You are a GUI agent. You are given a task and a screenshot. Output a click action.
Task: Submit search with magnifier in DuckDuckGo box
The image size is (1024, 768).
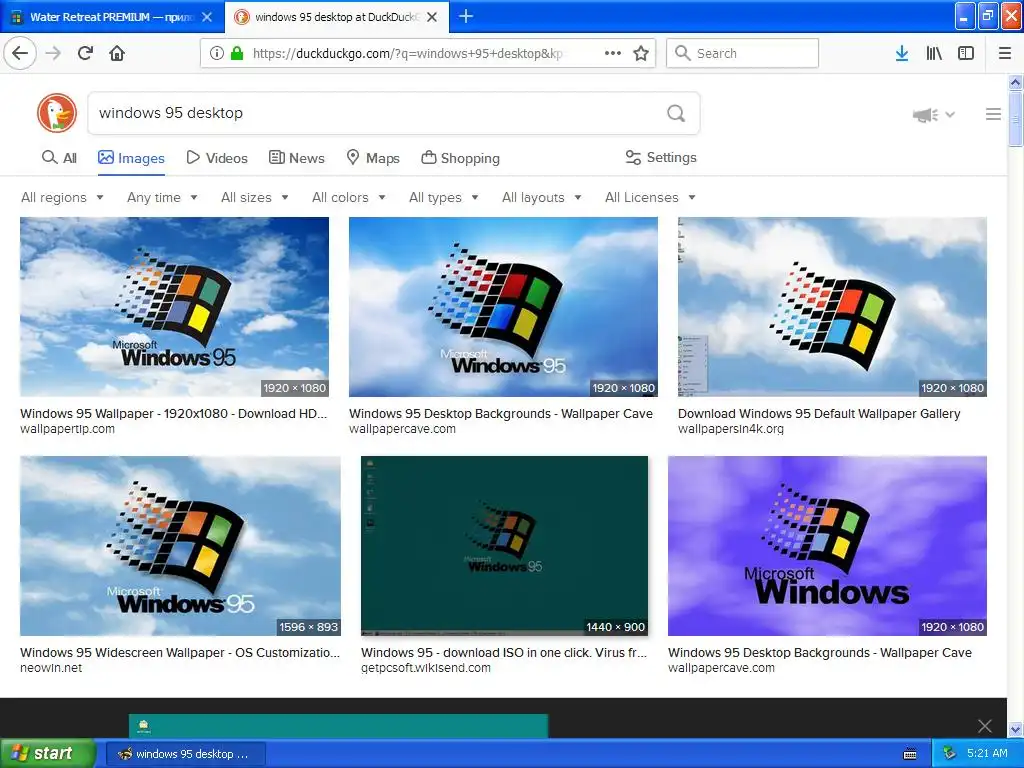point(676,113)
